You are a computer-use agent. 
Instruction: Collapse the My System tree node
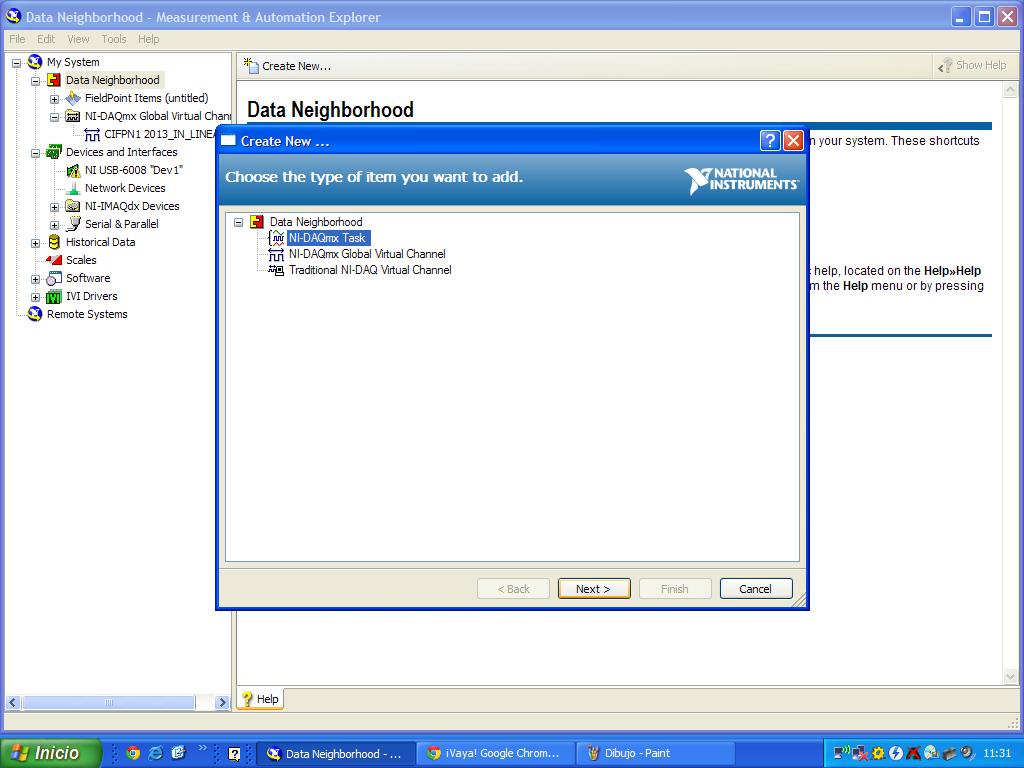pyautogui.click(x=16, y=63)
